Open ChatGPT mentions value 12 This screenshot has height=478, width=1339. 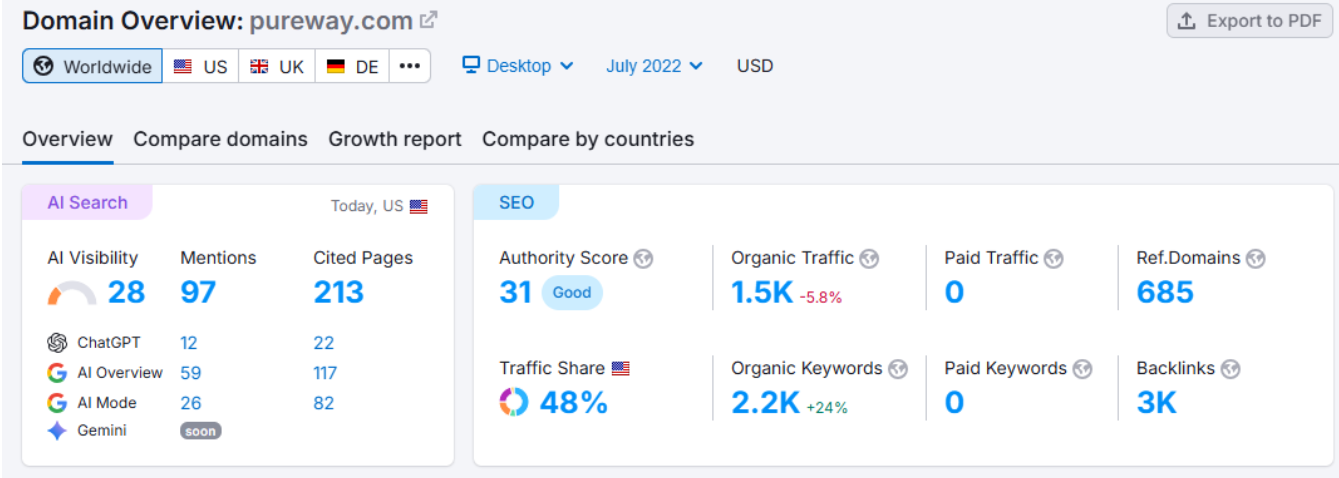click(x=189, y=343)
